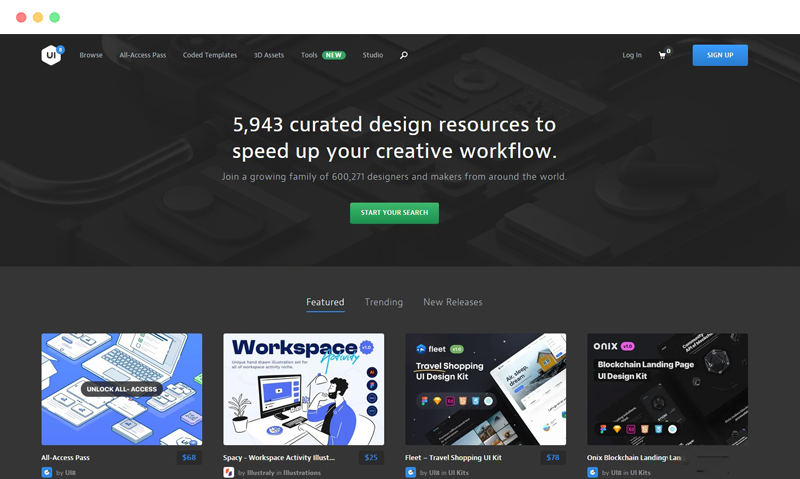This screenshot has width=800, height=479.
Task: Click the Illustrations category link
Action: click(302, 473)
